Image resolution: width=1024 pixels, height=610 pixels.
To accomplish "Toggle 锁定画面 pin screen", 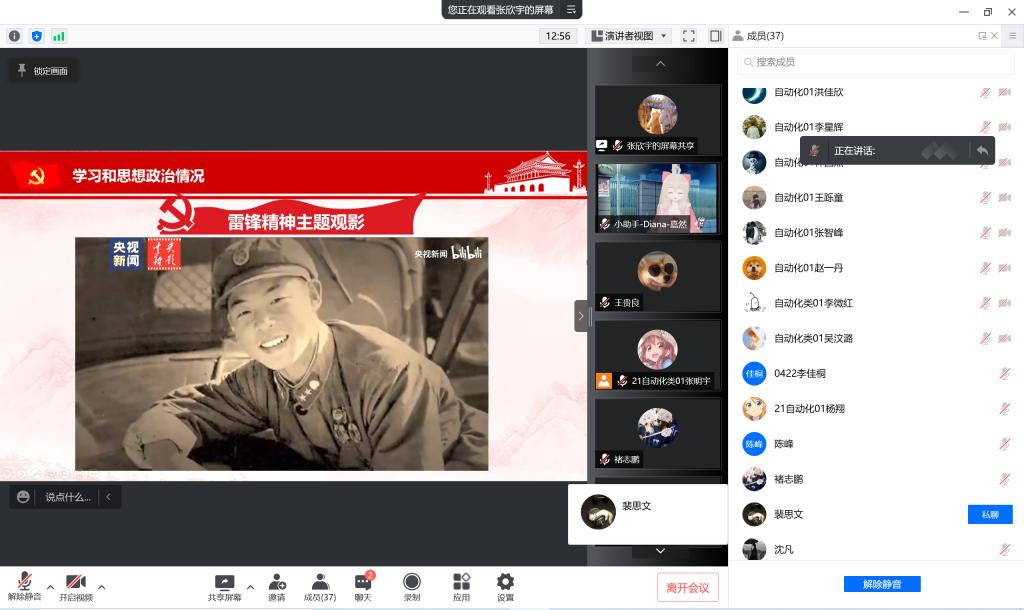I will click(x=42, y=71).
